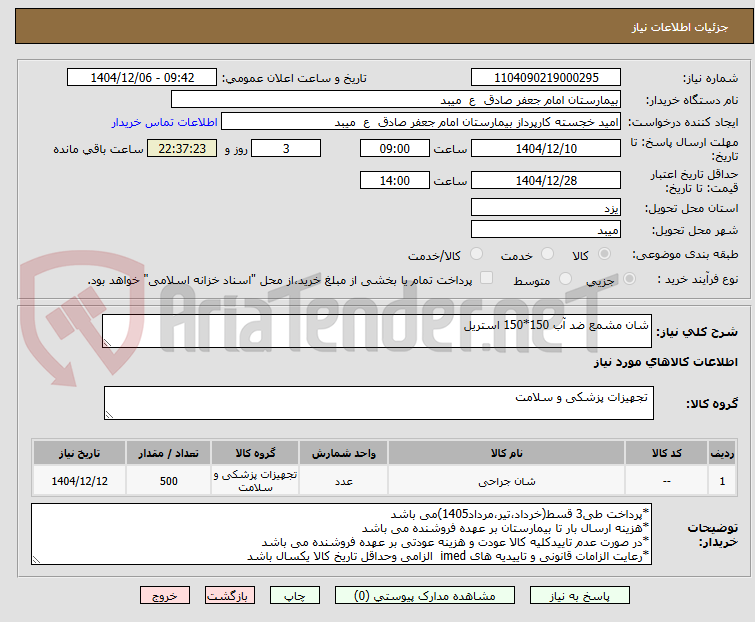Click the buyer notes text area
755x622 pixels.
pyautogui.click(x=341, y=534)
